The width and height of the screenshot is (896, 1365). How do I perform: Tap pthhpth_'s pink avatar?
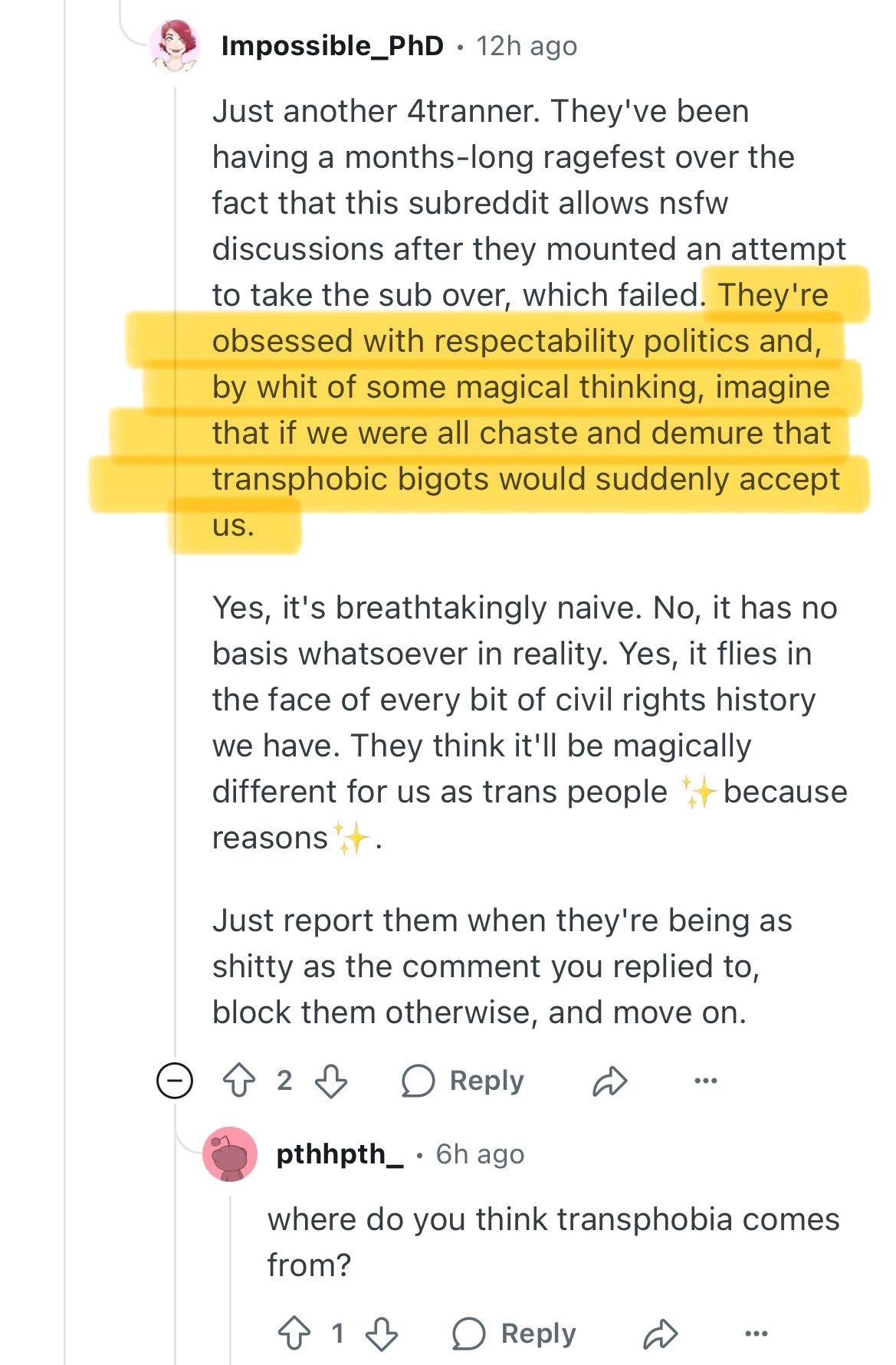229,1153
